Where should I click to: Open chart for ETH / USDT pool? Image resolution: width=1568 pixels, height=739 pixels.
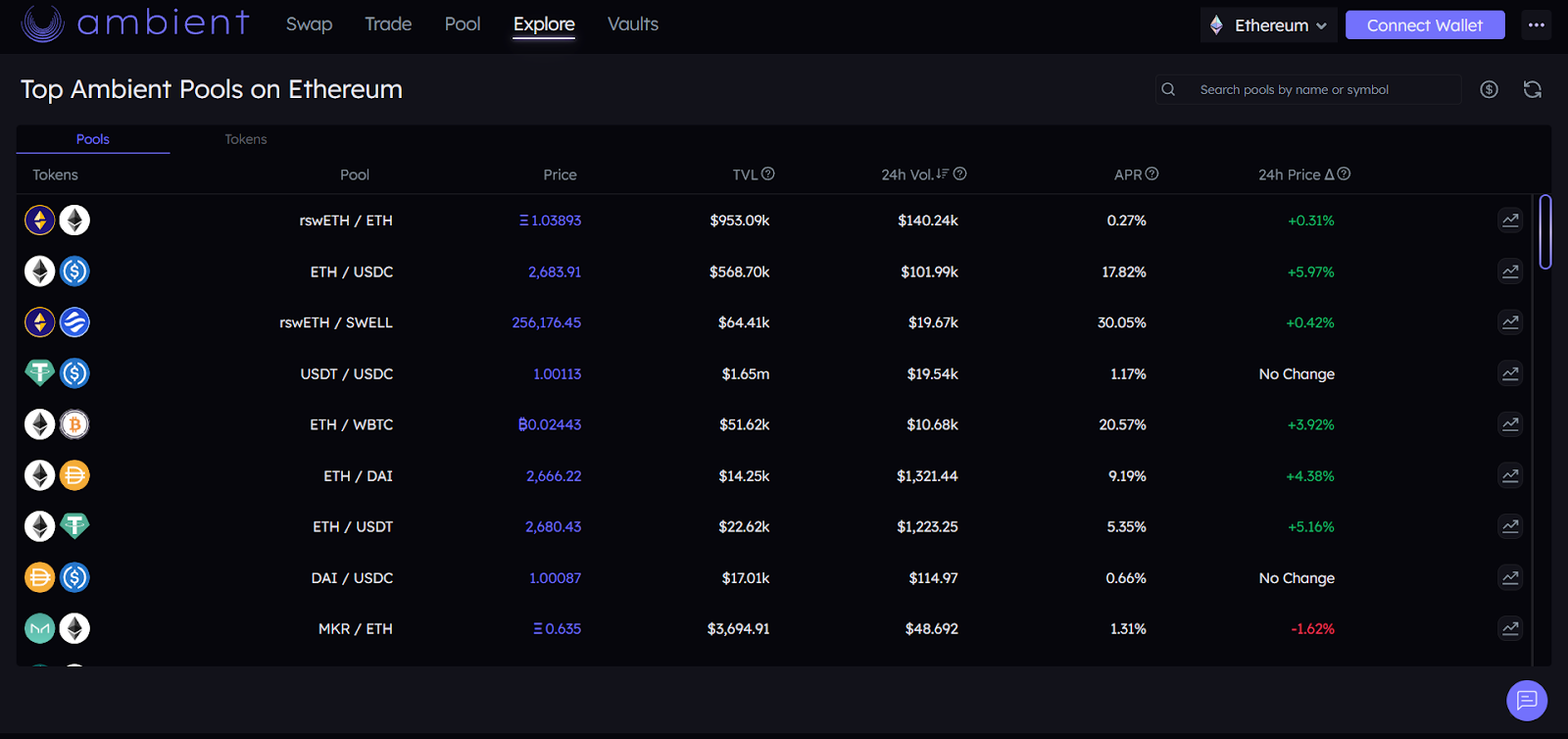pos(1510,526)
